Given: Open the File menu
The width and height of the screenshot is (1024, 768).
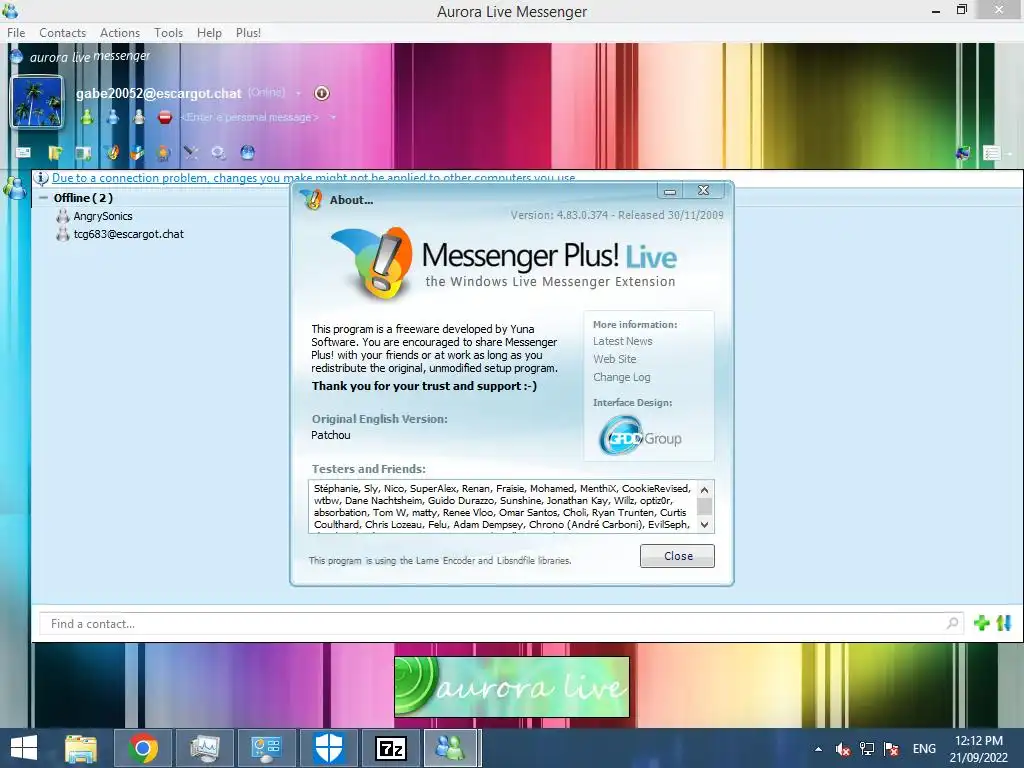Looking at the screenshot, I should point(16,33).
